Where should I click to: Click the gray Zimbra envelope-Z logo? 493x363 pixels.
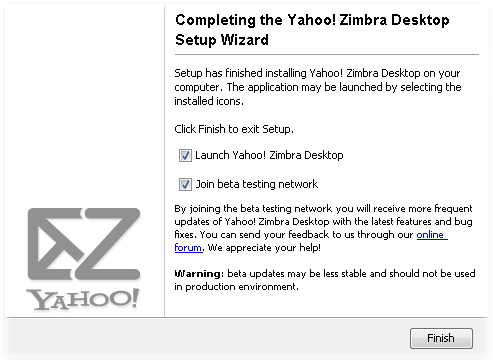coord(84,244)
